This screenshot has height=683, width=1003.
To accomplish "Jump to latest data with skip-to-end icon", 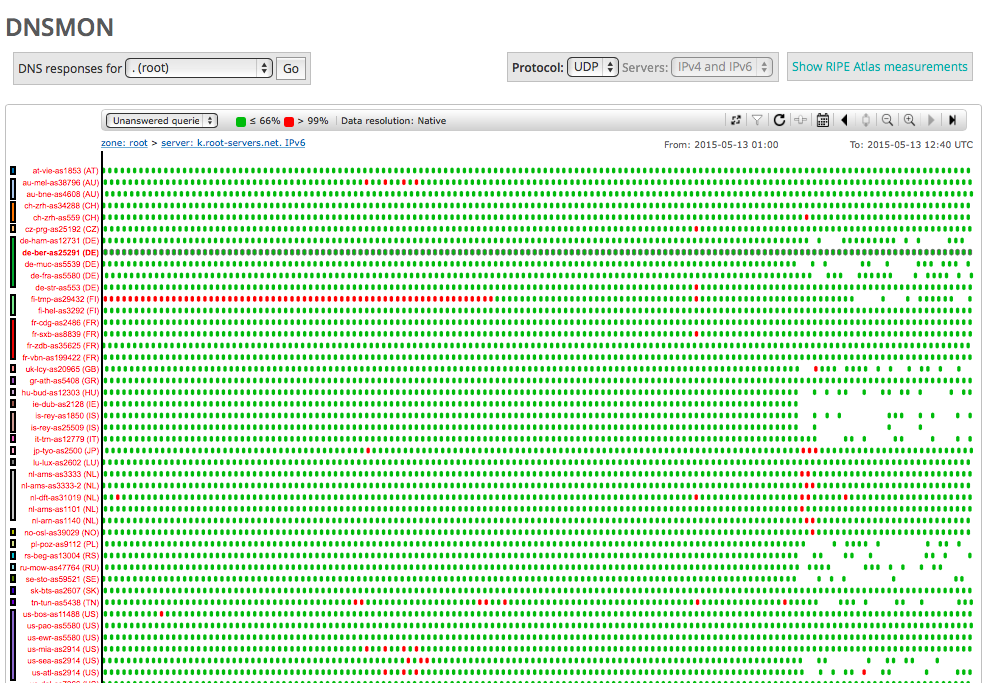I will pos(953,120).
